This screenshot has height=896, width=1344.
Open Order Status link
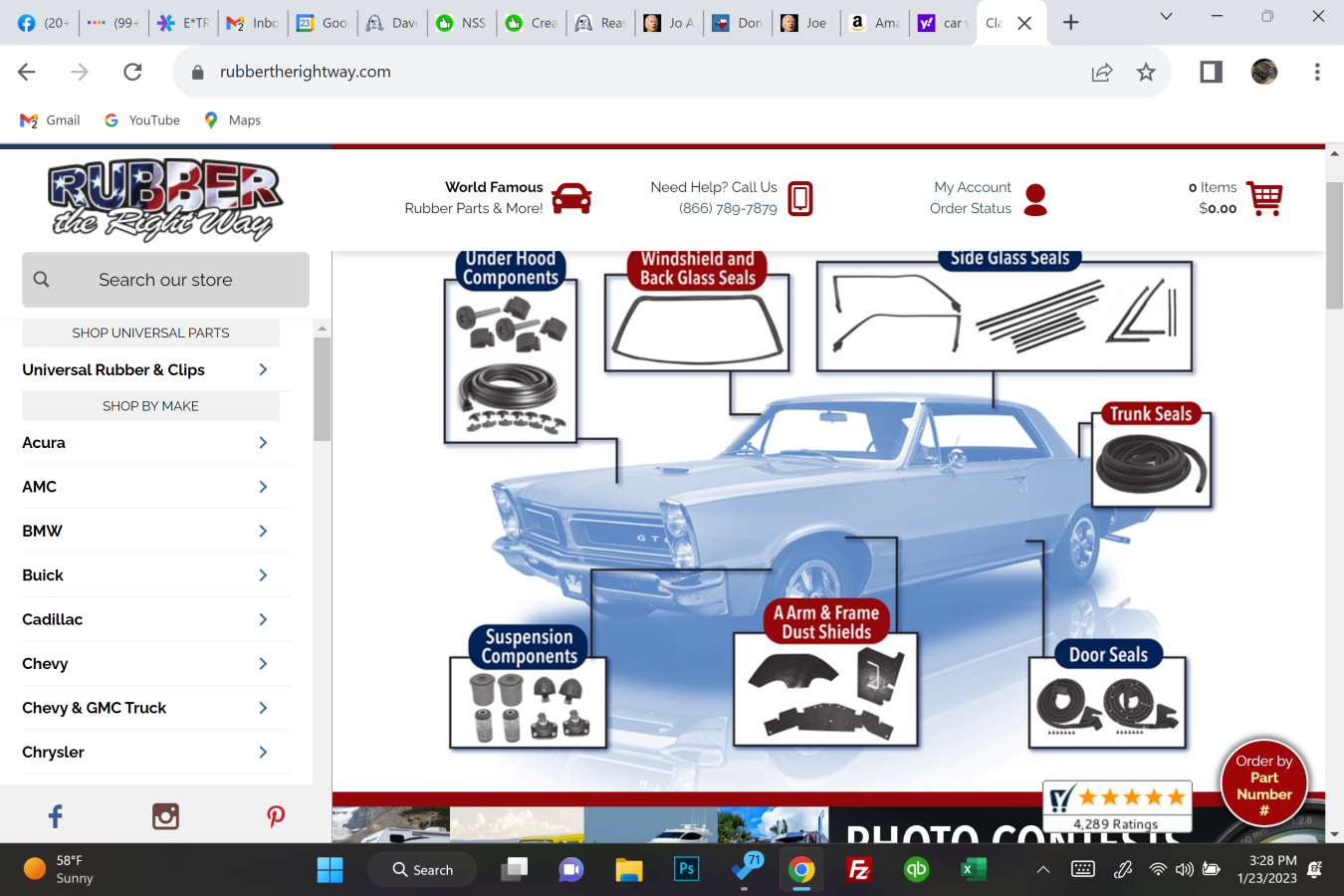click(971, 208)
